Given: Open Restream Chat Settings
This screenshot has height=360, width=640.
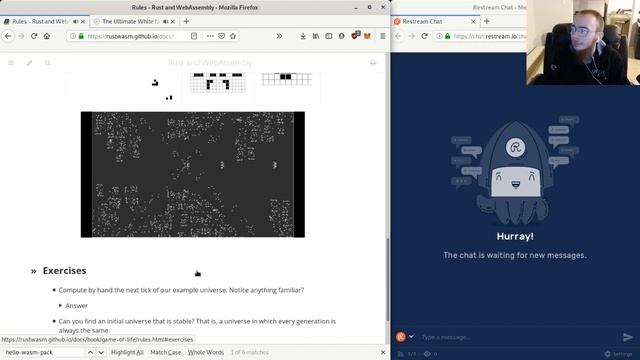Looking at the screenshot, I should [618, 354].
